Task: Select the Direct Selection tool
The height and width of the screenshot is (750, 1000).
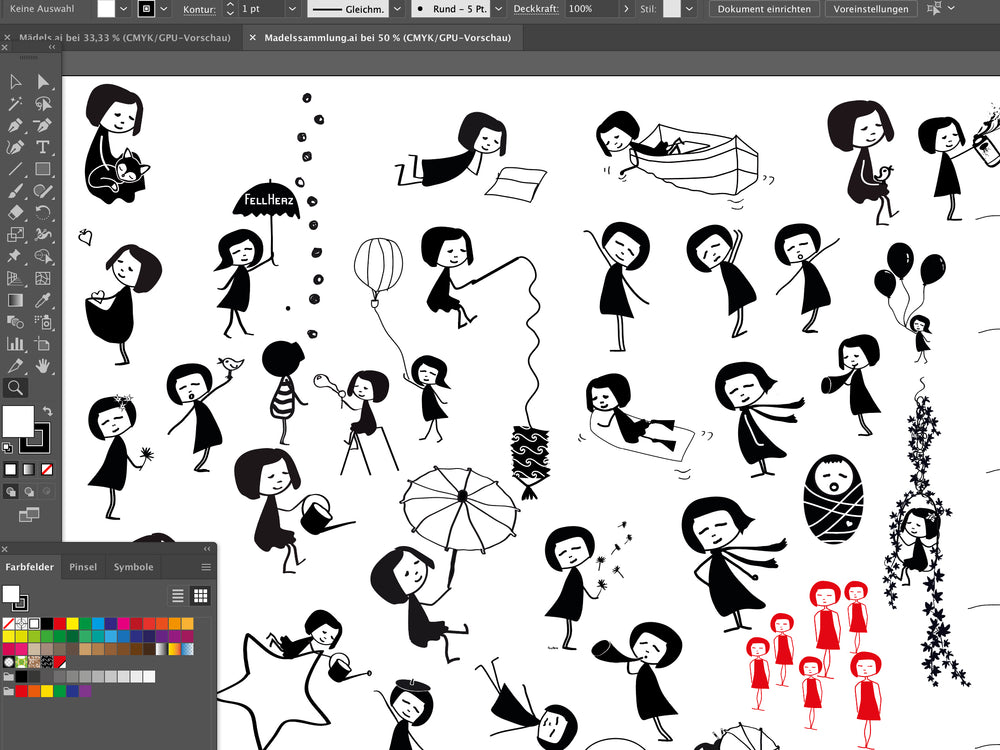Action: 43,82
